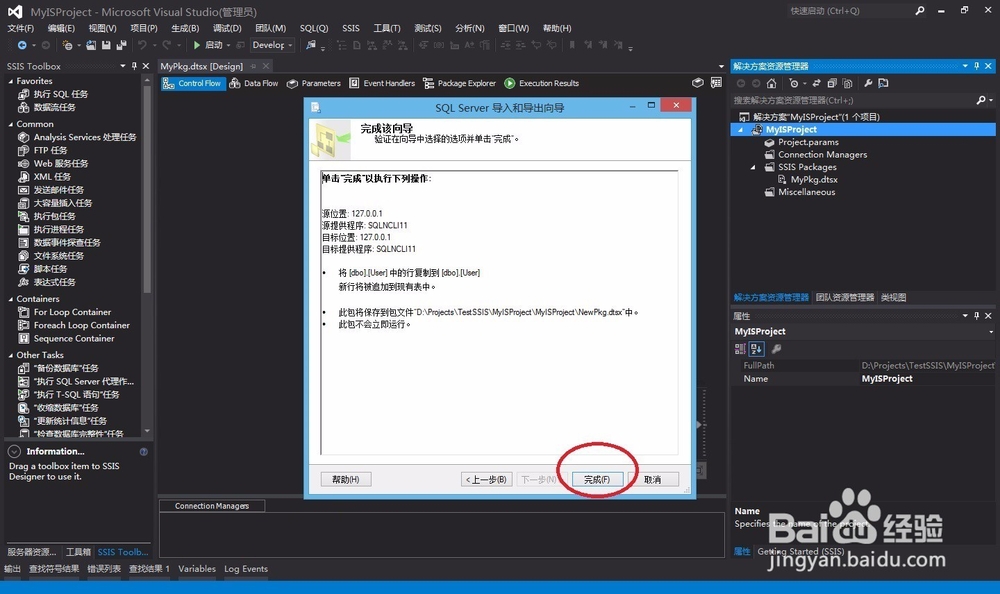1000x594 pixels.
Task: Click the Navigate Backward toolbar icon
Action: pos(22,45)
